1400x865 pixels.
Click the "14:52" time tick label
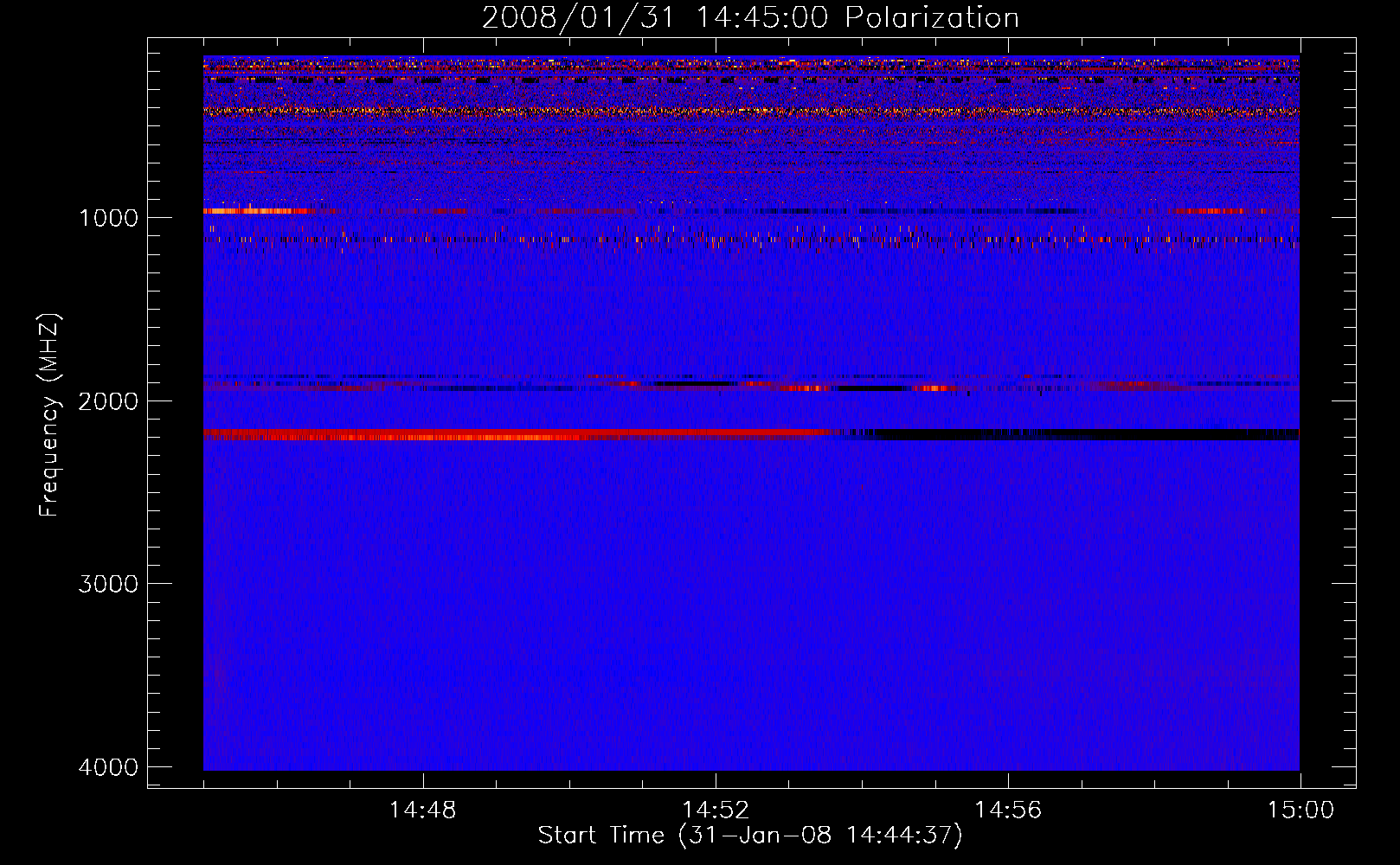click(x=715, y=811)
